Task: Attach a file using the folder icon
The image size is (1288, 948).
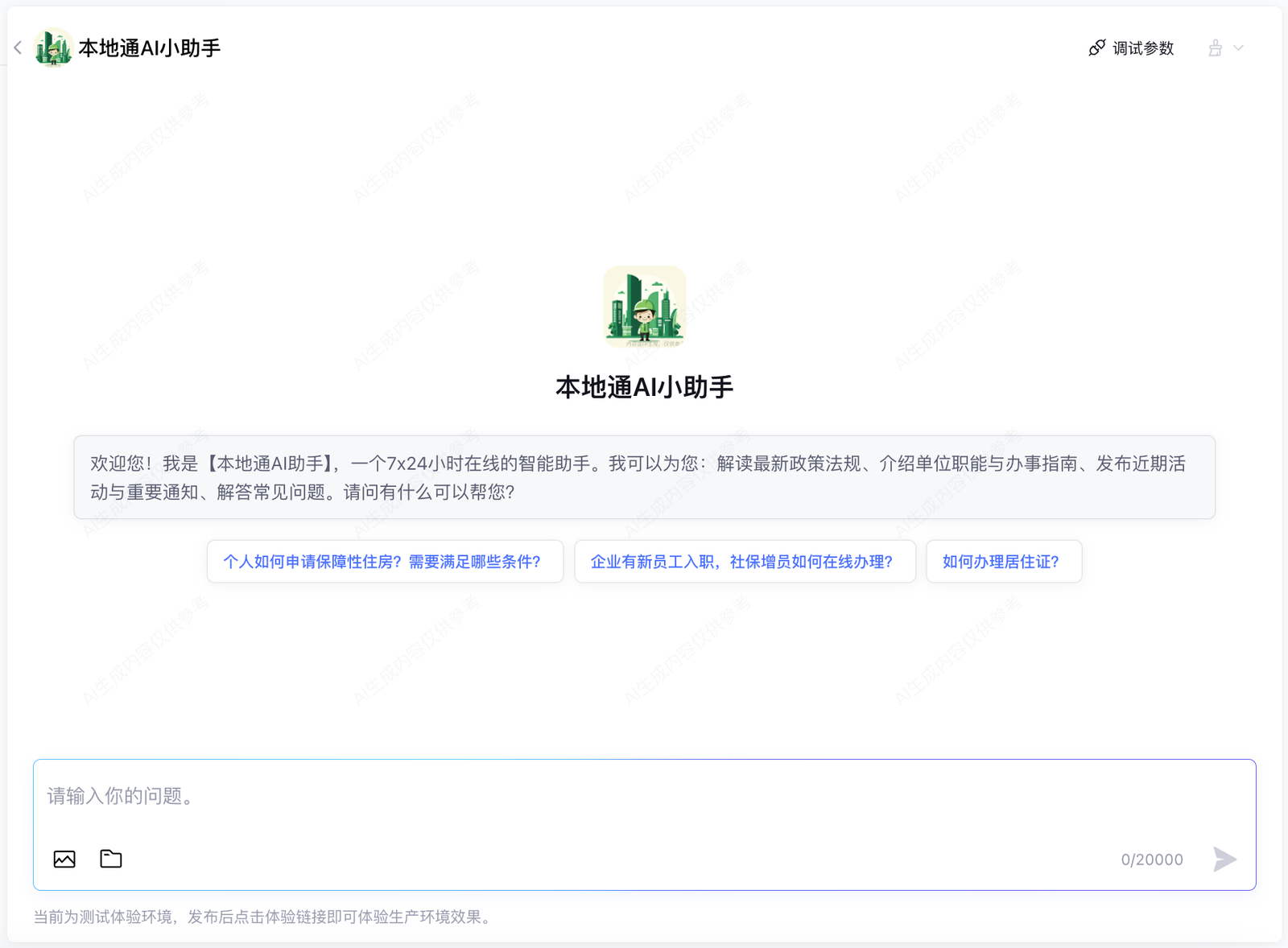Action: point(111,859)
